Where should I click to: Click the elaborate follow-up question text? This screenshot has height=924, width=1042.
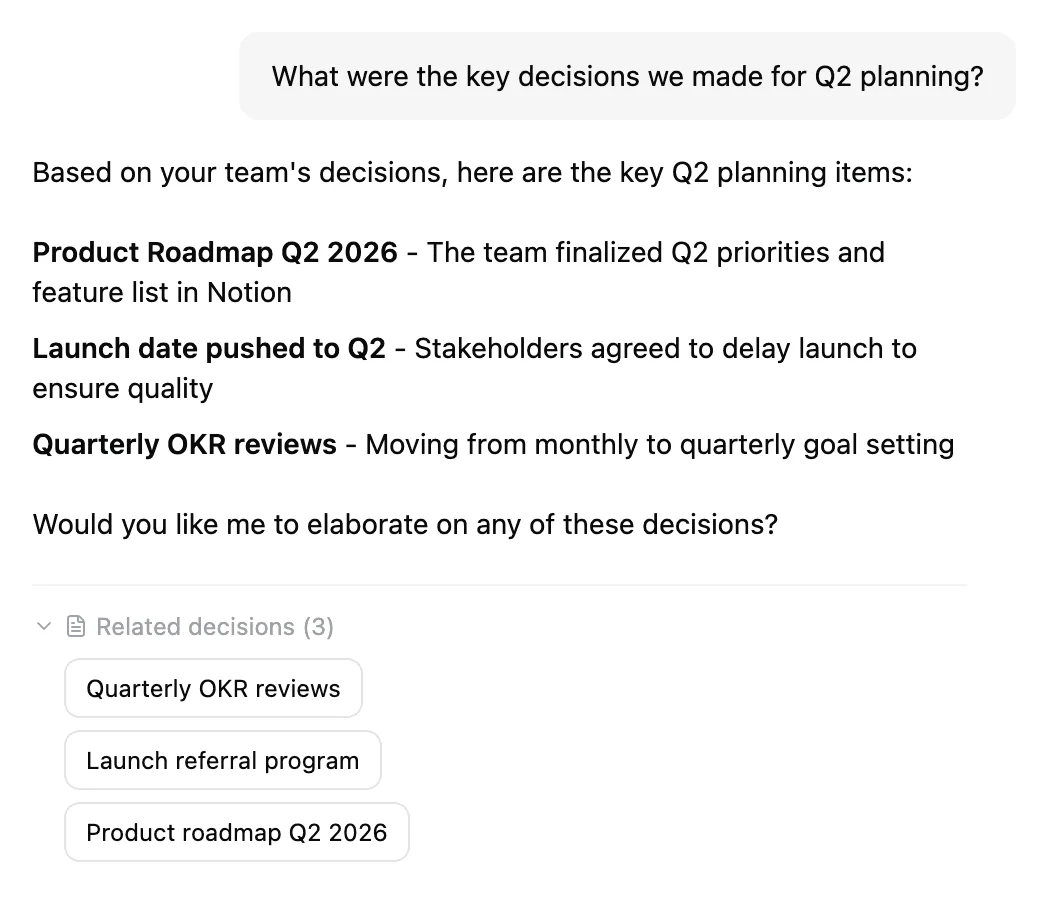404,523
